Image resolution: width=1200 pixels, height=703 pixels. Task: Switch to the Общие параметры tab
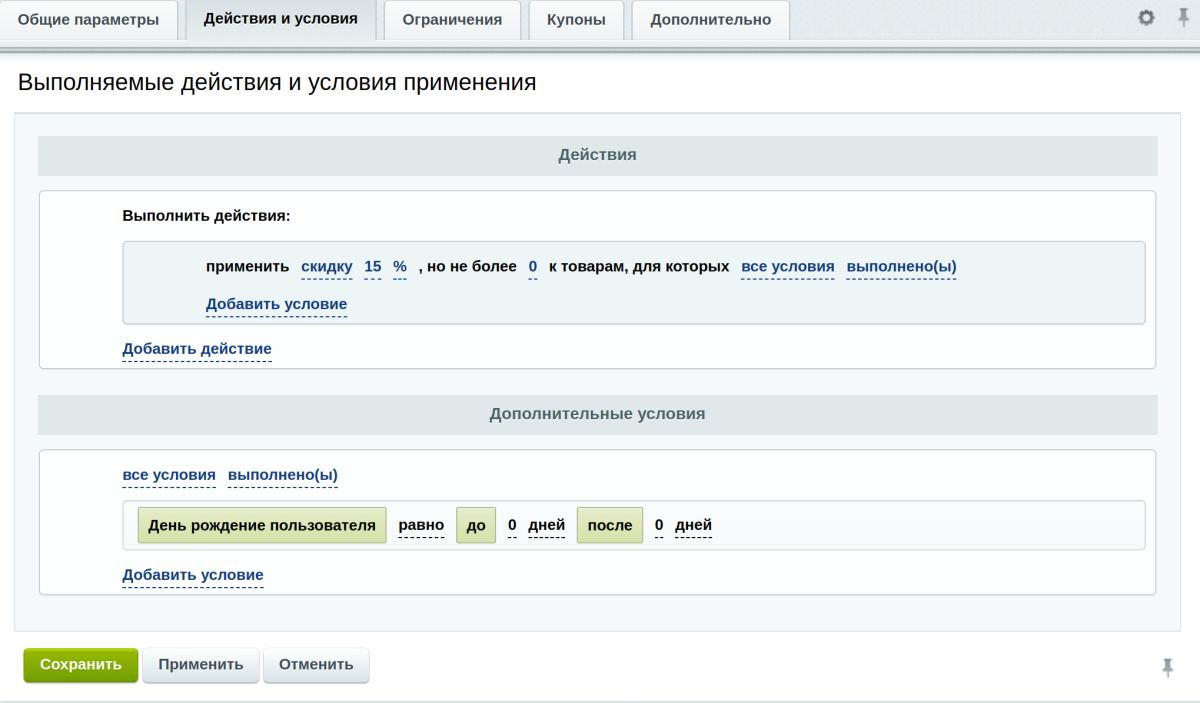pos(90,18)
